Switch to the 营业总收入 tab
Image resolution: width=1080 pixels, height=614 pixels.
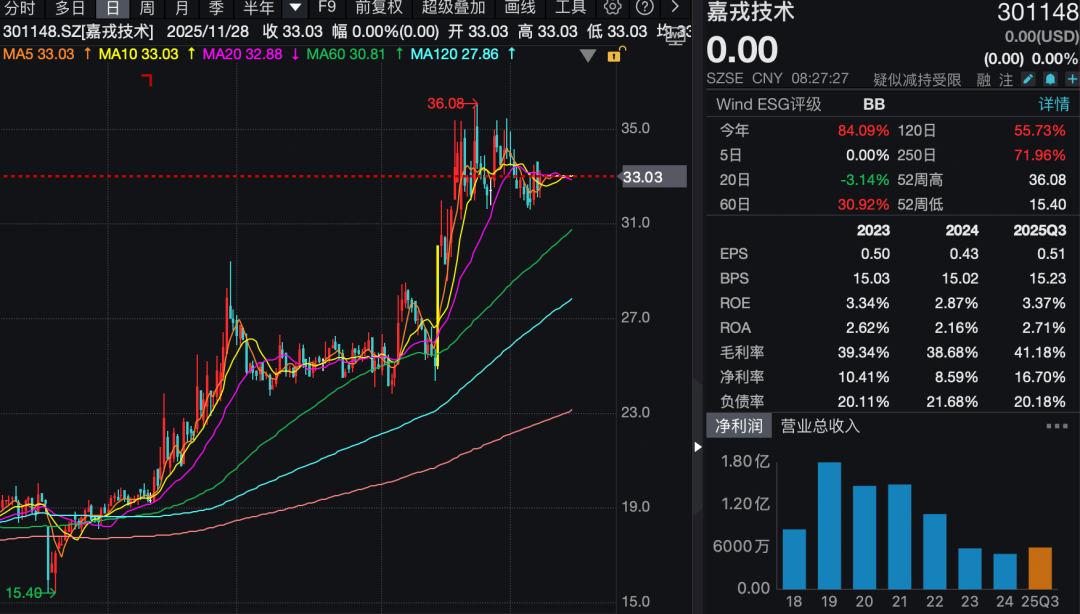pyautogui.click(x=820, y=426)
